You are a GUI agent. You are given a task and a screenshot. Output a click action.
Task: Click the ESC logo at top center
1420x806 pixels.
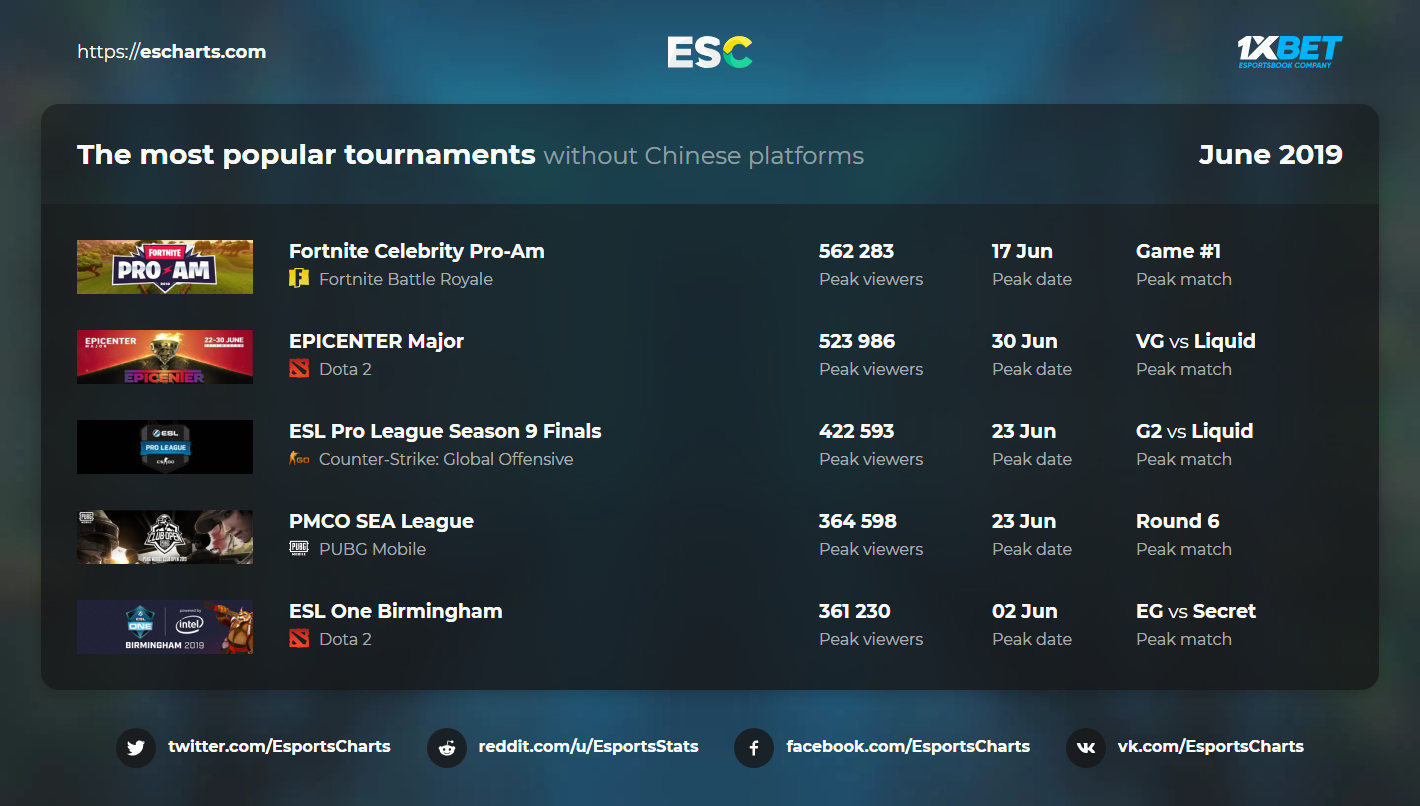[709, 52]
